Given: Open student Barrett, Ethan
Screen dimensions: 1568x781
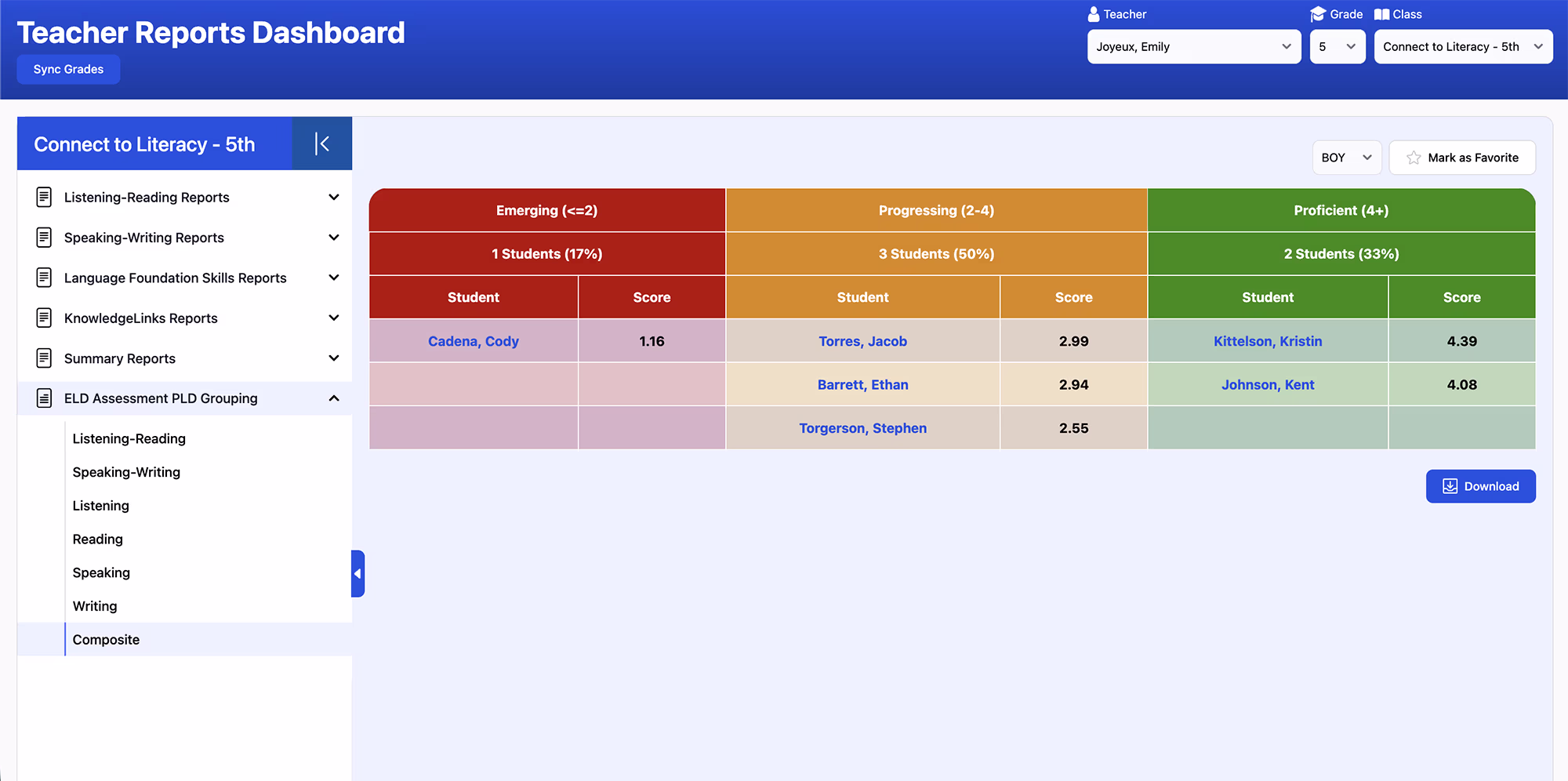Looking at the screenshot, I should click(x=862, y=385).
